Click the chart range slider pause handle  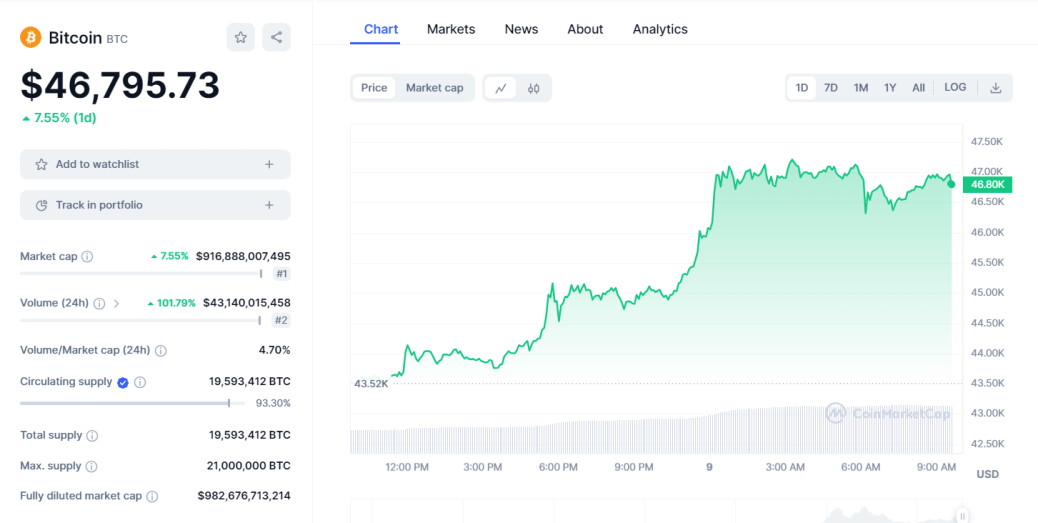pyautogui.click(x=963, y=516)
